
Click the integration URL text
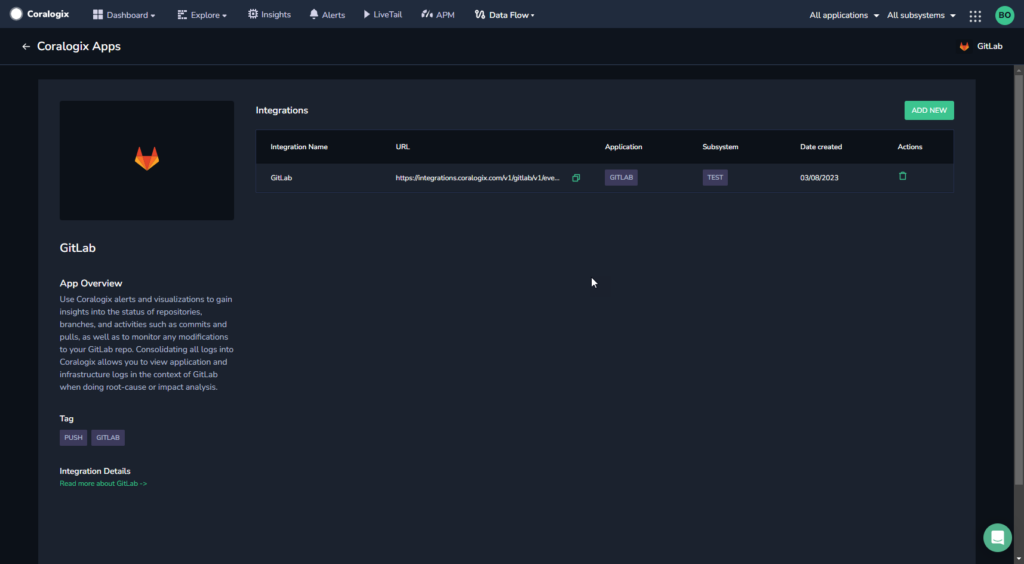click(477, 178)
